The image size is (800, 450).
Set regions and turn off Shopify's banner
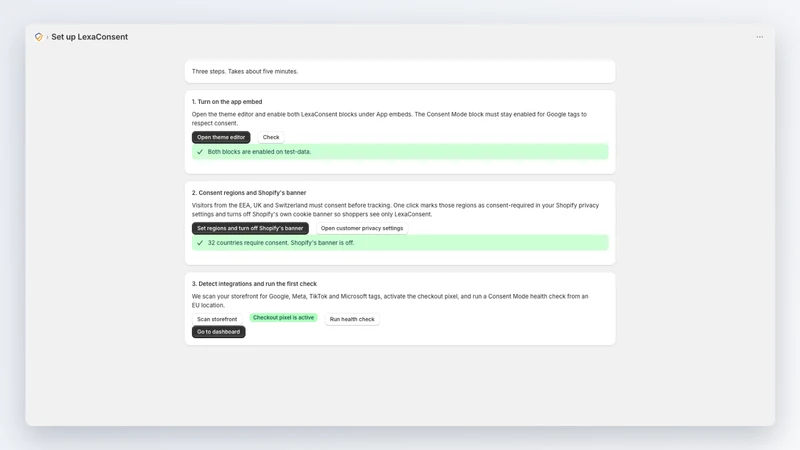point(250,228)
